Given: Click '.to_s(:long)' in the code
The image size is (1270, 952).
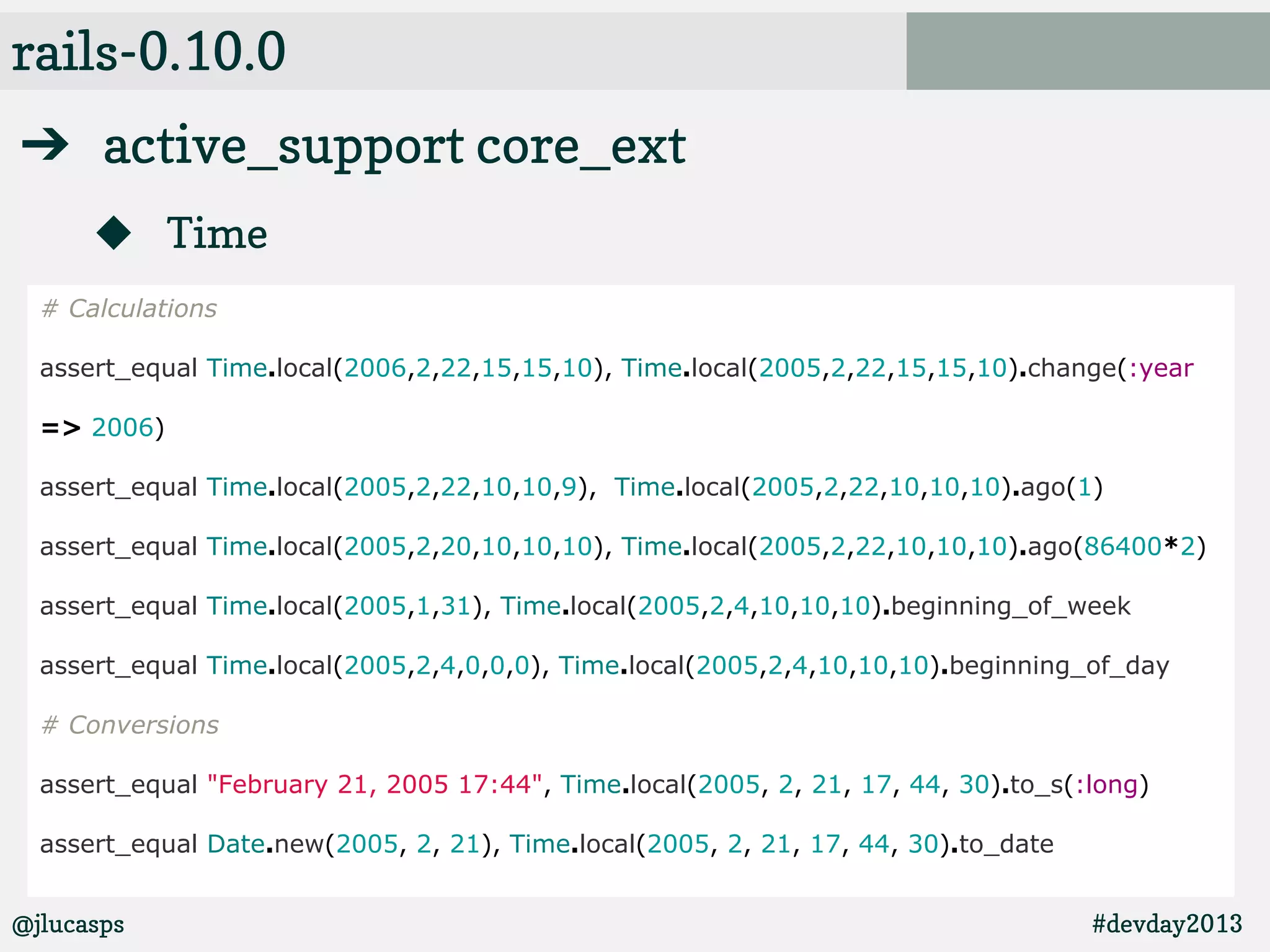Looking at the screenshot, I should coord(1075,785).
